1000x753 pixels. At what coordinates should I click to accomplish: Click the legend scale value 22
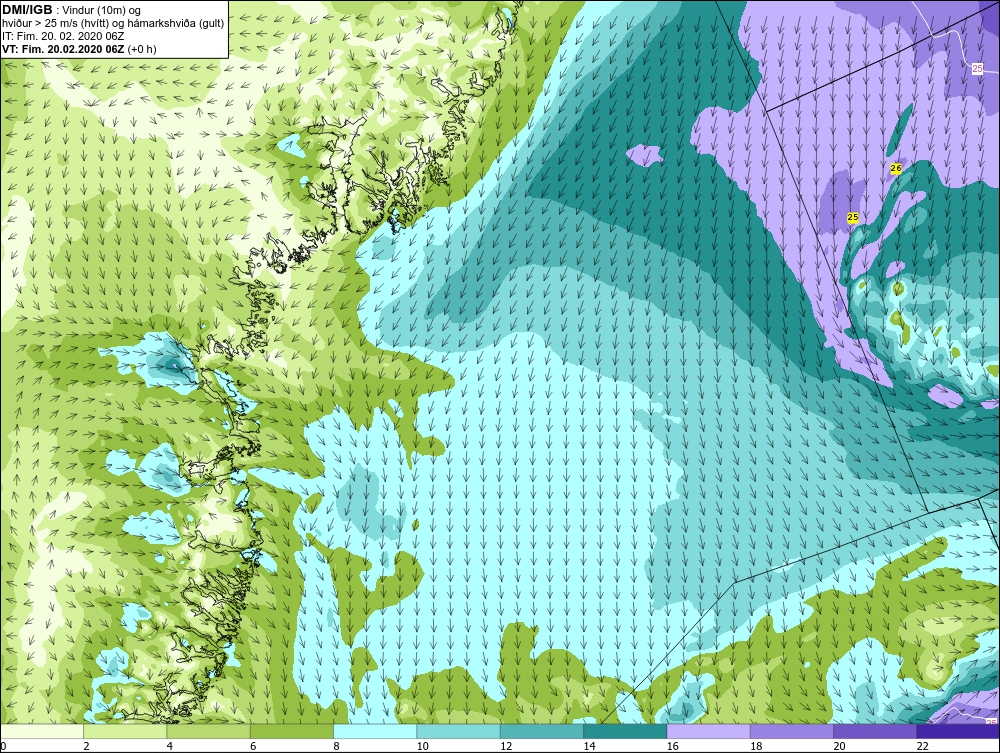point(922,746)
